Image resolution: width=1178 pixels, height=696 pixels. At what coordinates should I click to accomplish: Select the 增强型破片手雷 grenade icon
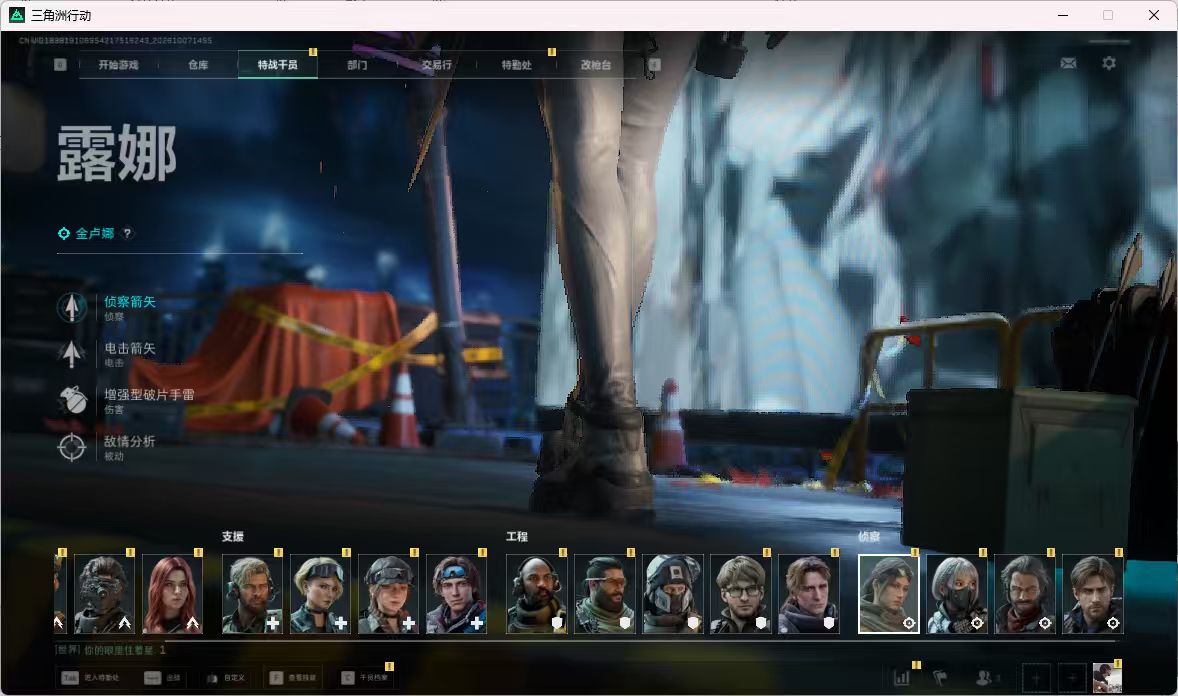pyautogui.click(x=71, y=401)
